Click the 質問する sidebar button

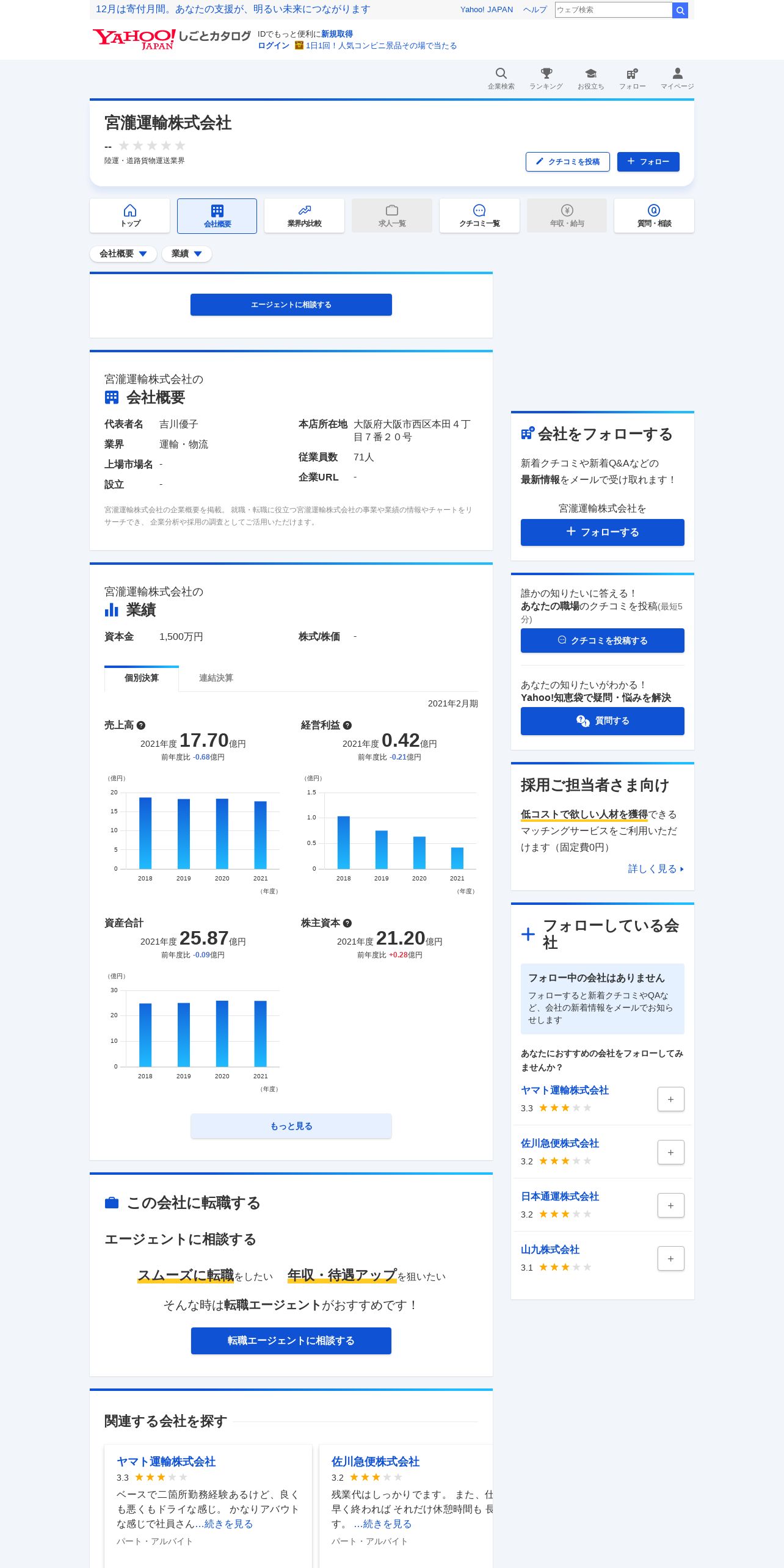pyautogui.click(x=603, y=721)
